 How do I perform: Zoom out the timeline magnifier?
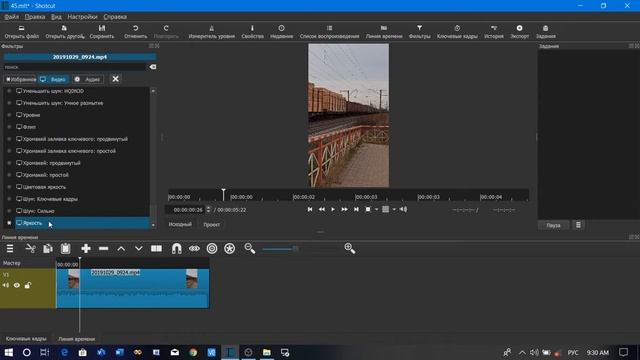(250, 248)
